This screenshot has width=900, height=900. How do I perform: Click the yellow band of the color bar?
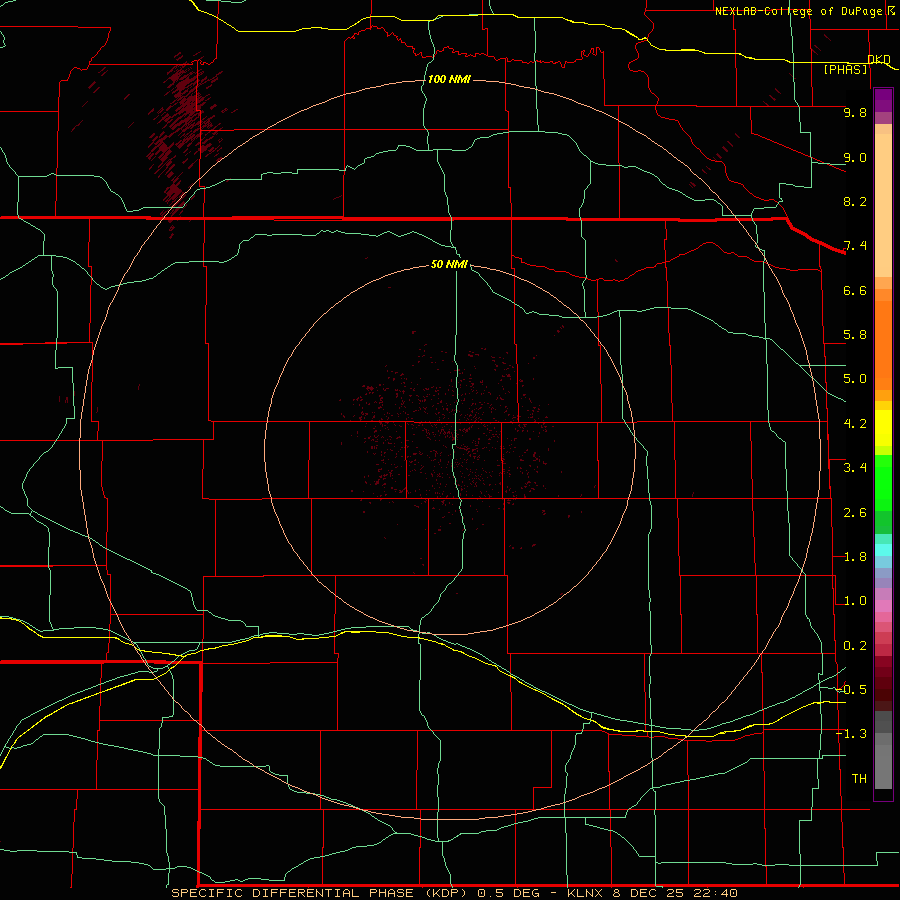[x=883, y=428]
